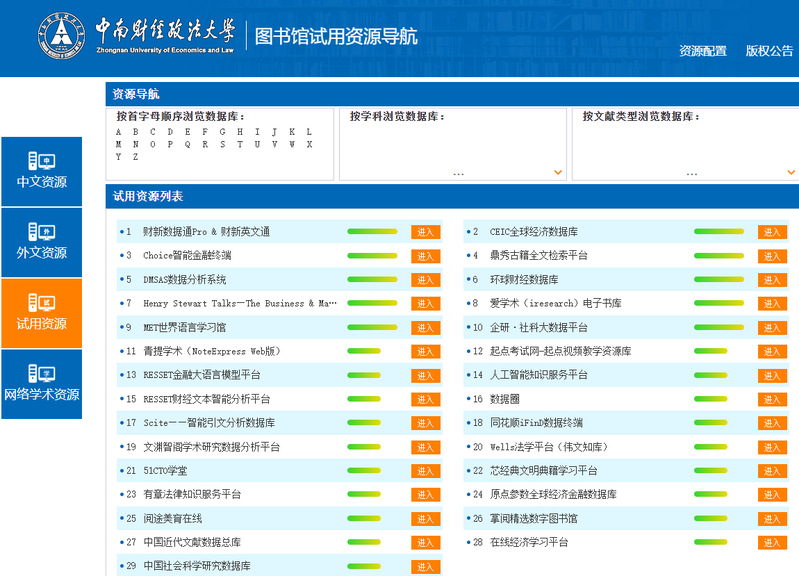Screen dimensions: 799x576
Task: Click the 试用资源 computer icon in sidebar
Action: tap(41, 302)
